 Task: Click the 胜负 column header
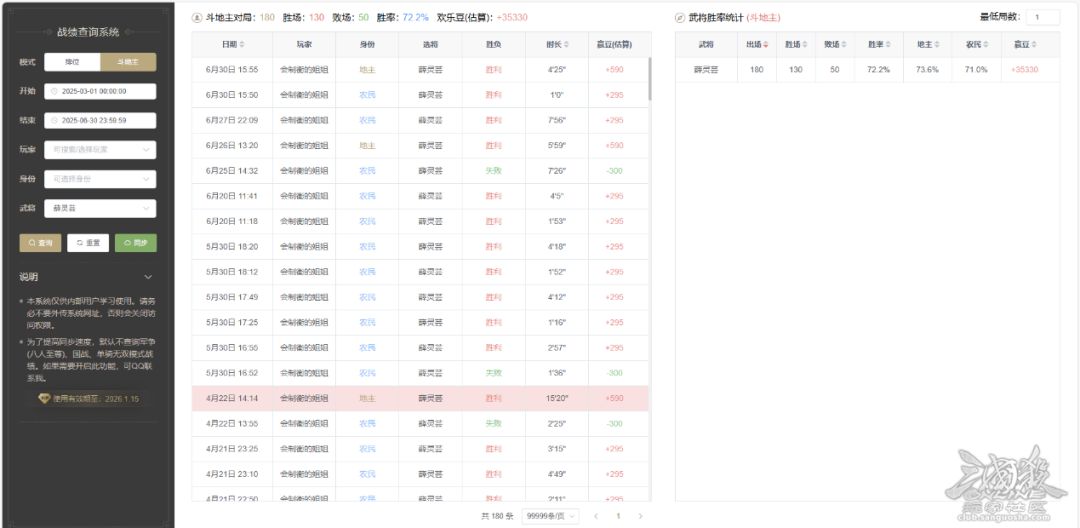(493, 45)
